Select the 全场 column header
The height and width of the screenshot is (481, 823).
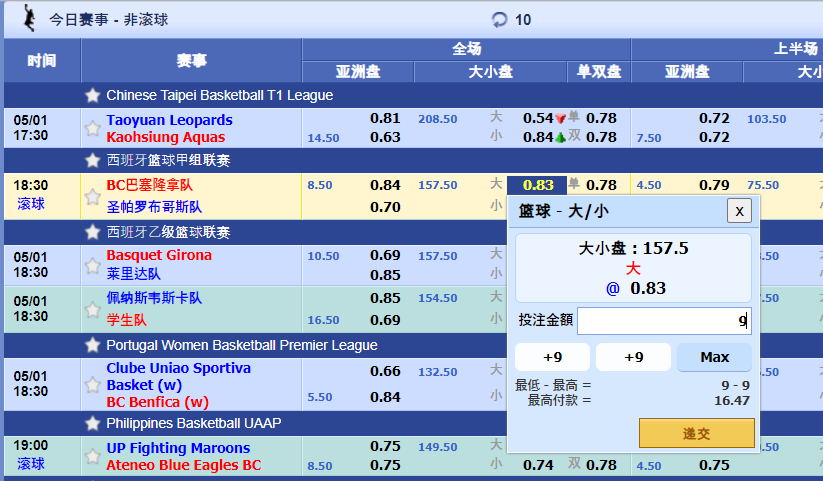[466, 48]
